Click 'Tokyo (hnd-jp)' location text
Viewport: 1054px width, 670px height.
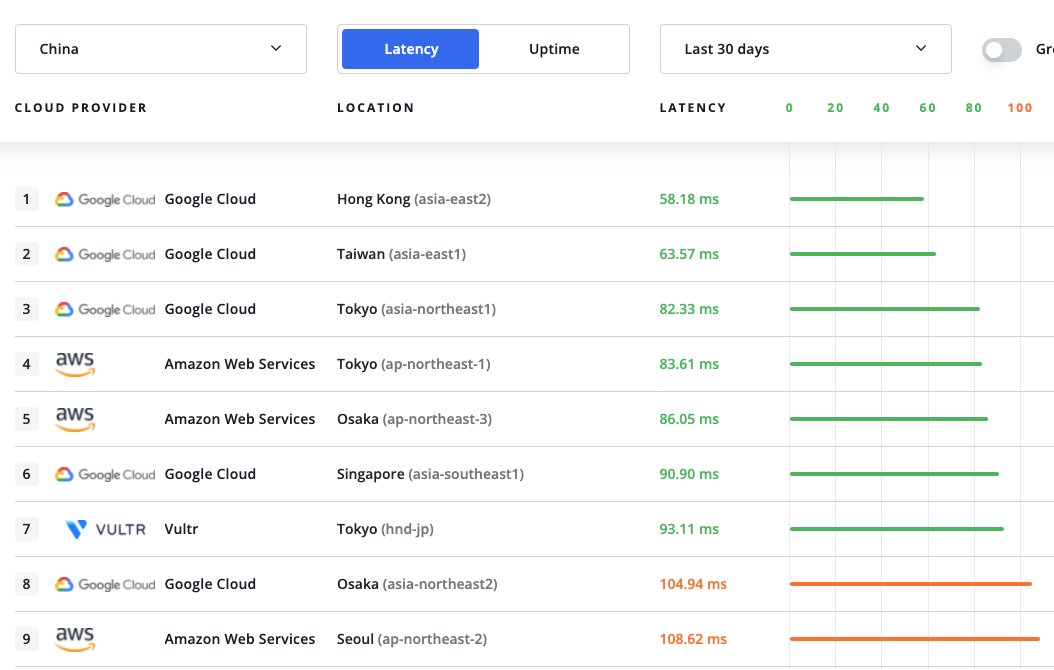[x=385, y=530]
